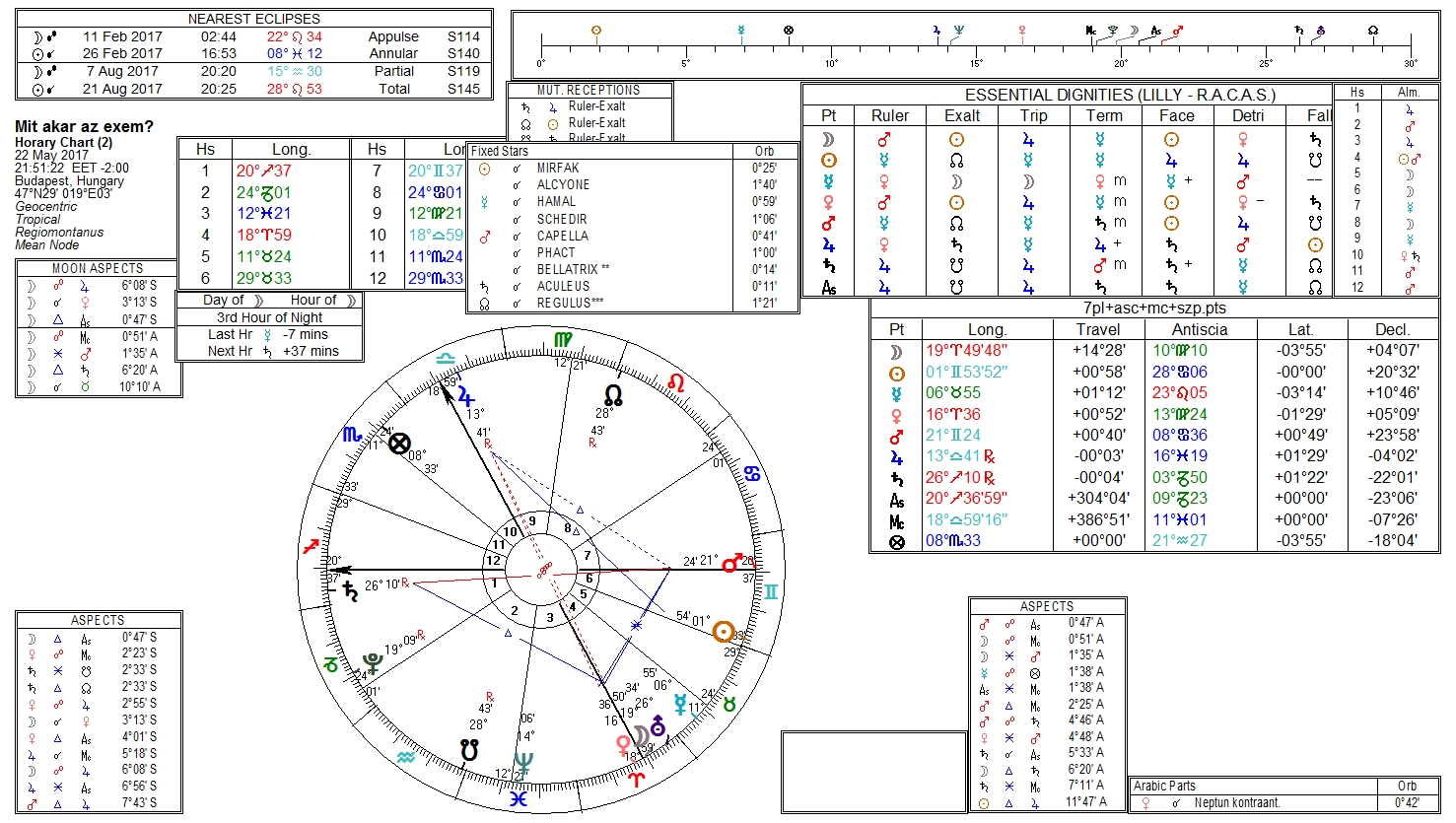Click the red Mars glyph on the descendant

[x=732, y=563]
